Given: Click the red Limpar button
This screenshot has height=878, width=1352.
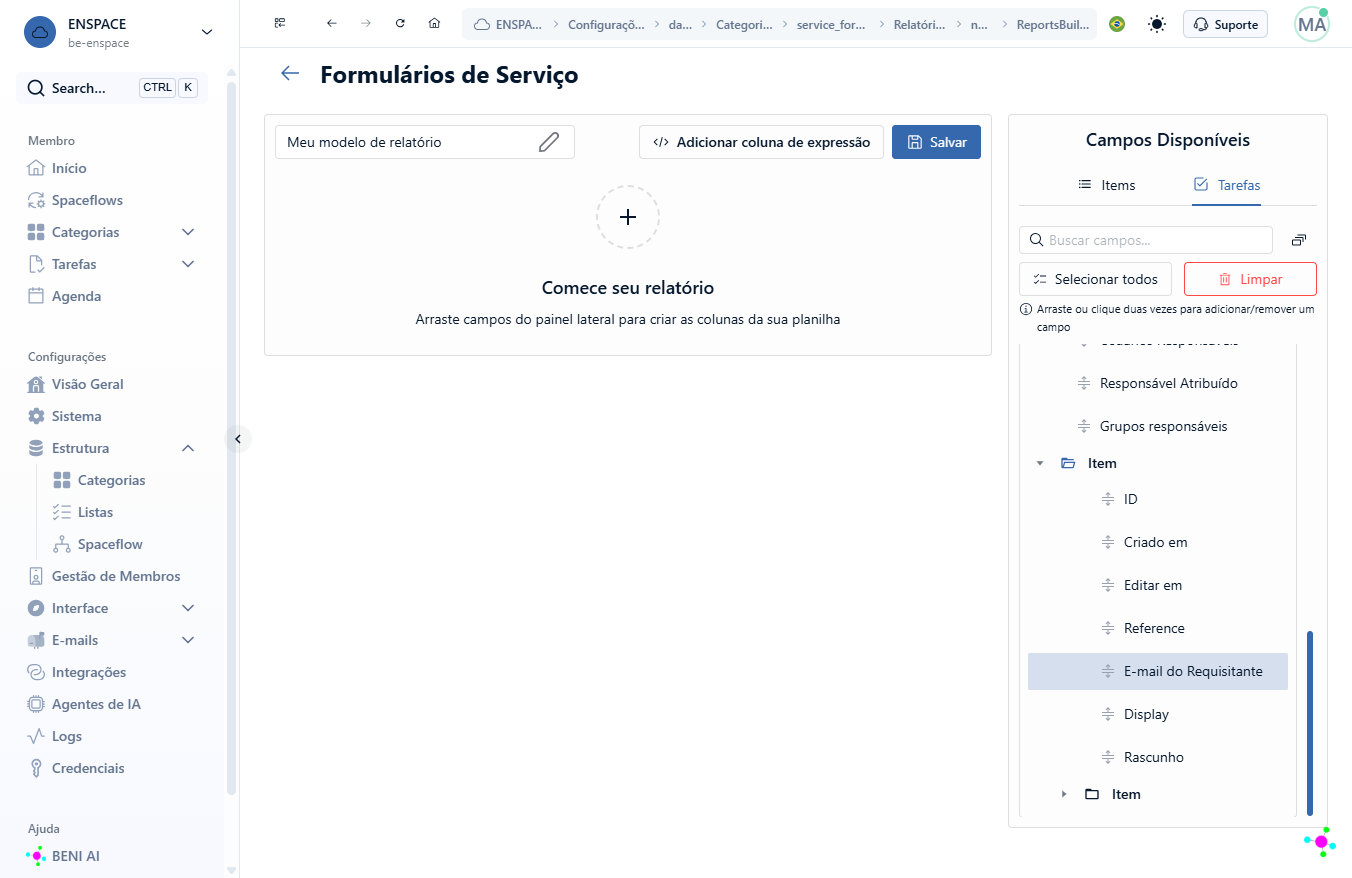Looking at the screenshot, I should tap(1250, 279).
